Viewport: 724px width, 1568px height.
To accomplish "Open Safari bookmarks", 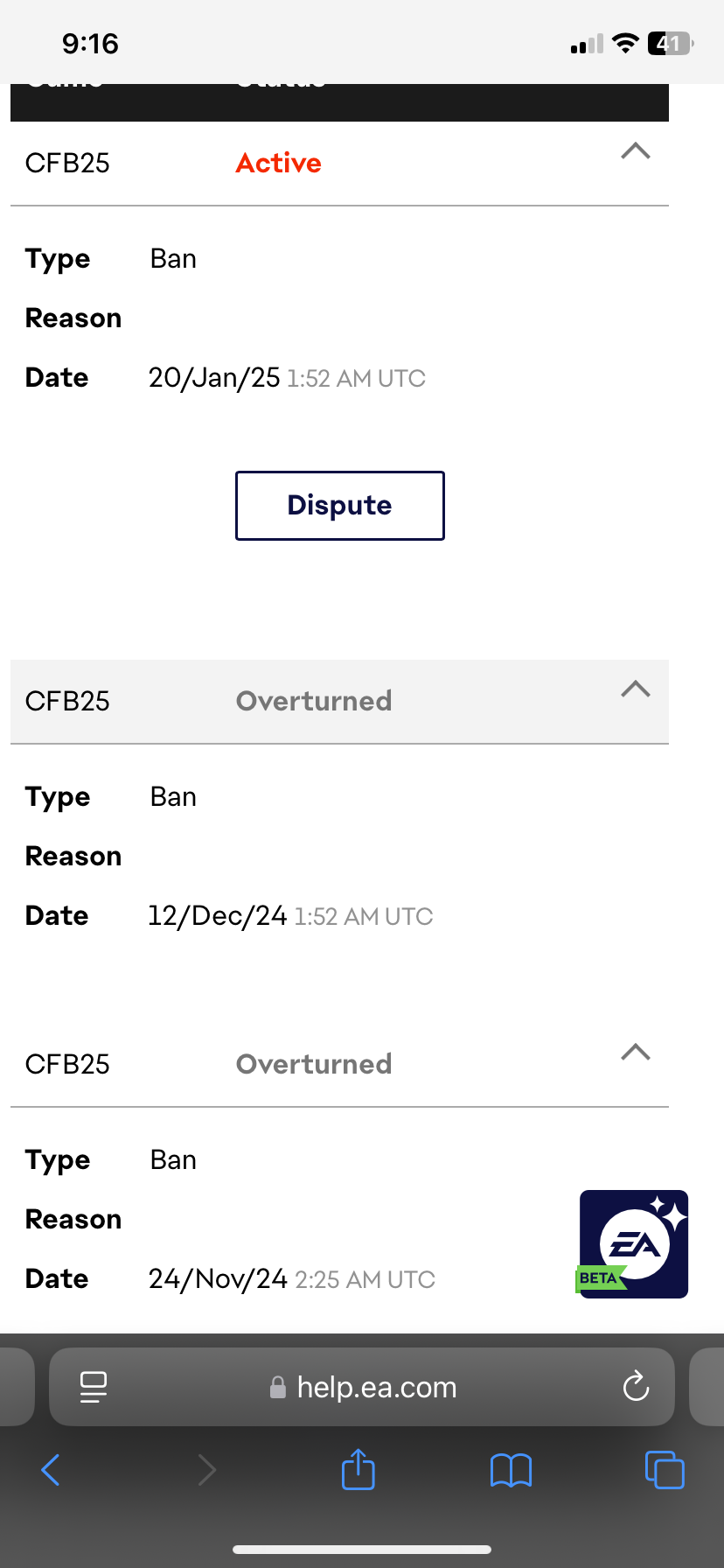I will tap(512, 1469).
